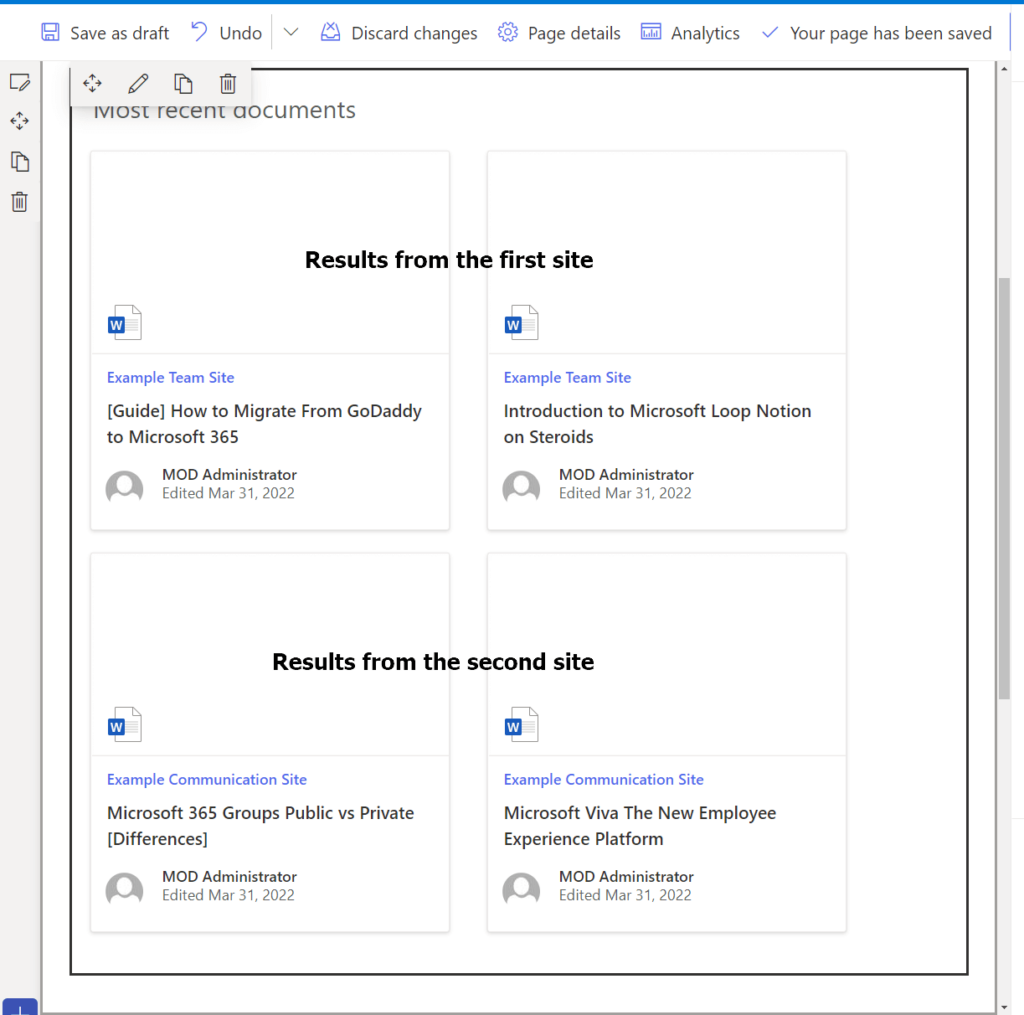Click the section Edit icon in left rail
This screenshot has width=1024, height=1015.
click(x=20, y=82)
